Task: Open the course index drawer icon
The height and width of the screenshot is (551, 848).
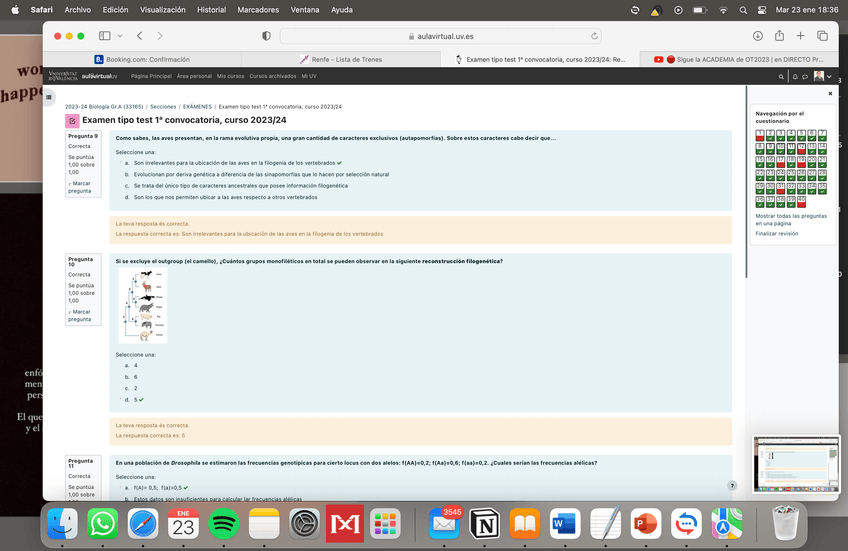Action: [49, 97]
